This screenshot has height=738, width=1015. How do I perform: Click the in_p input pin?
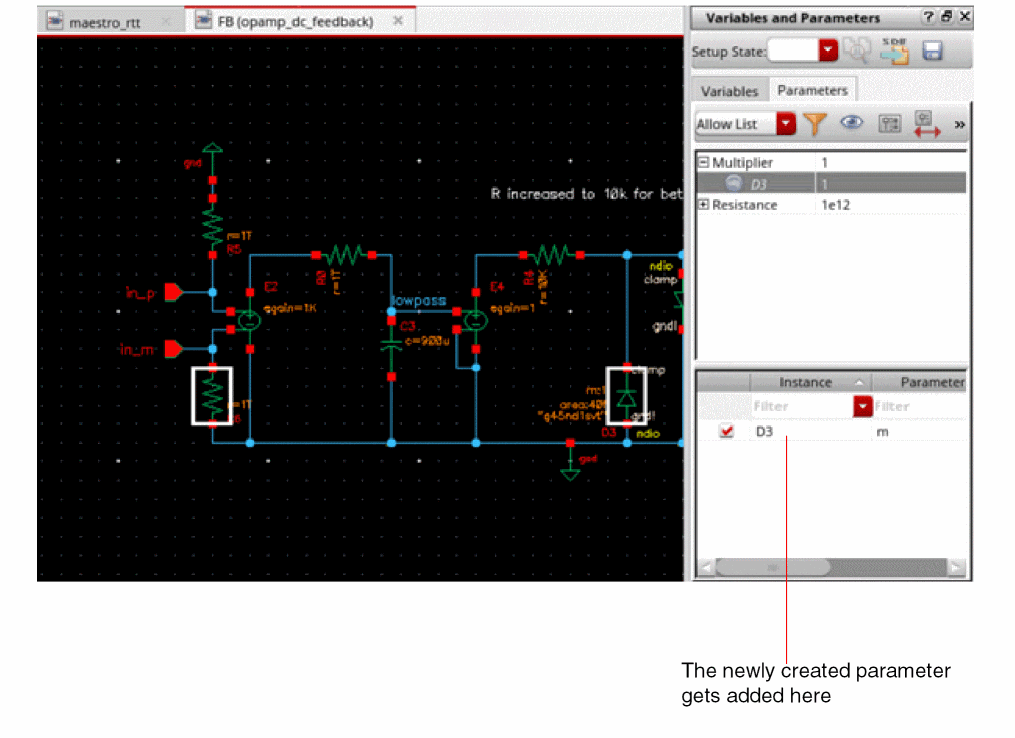tap(173, 293)
